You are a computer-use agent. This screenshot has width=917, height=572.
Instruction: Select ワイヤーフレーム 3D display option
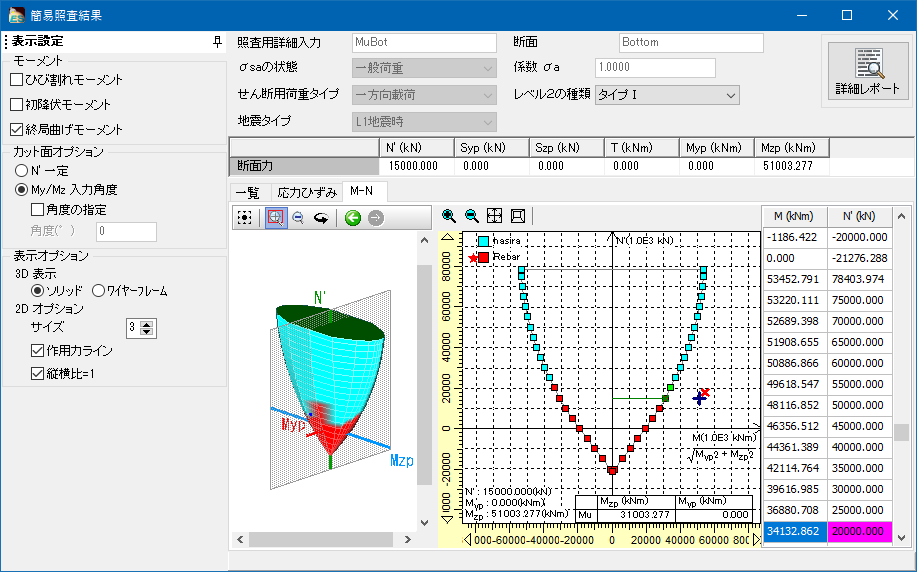point(98,291)
